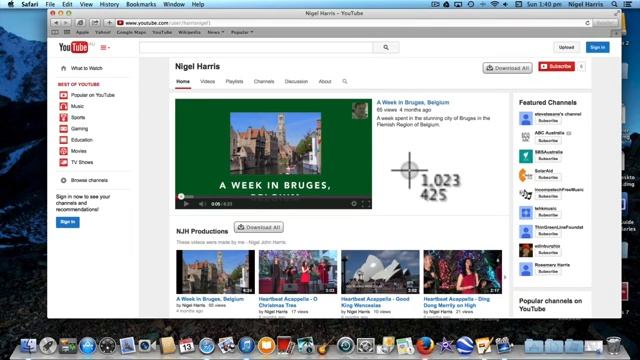Click the YouTube logo

(73, 47)
